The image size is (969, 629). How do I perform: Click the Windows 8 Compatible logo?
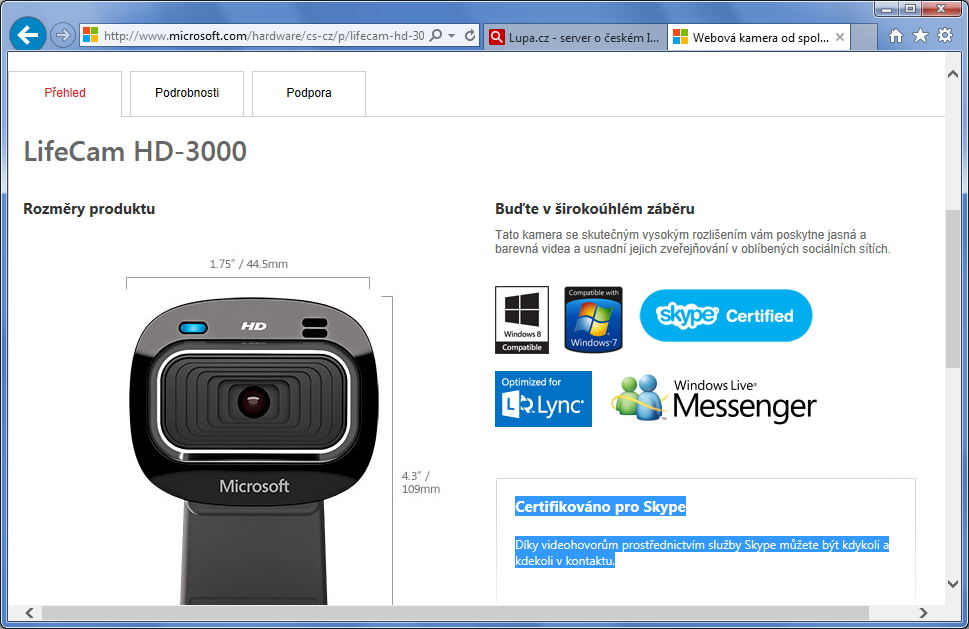click(x=522, y=320)
